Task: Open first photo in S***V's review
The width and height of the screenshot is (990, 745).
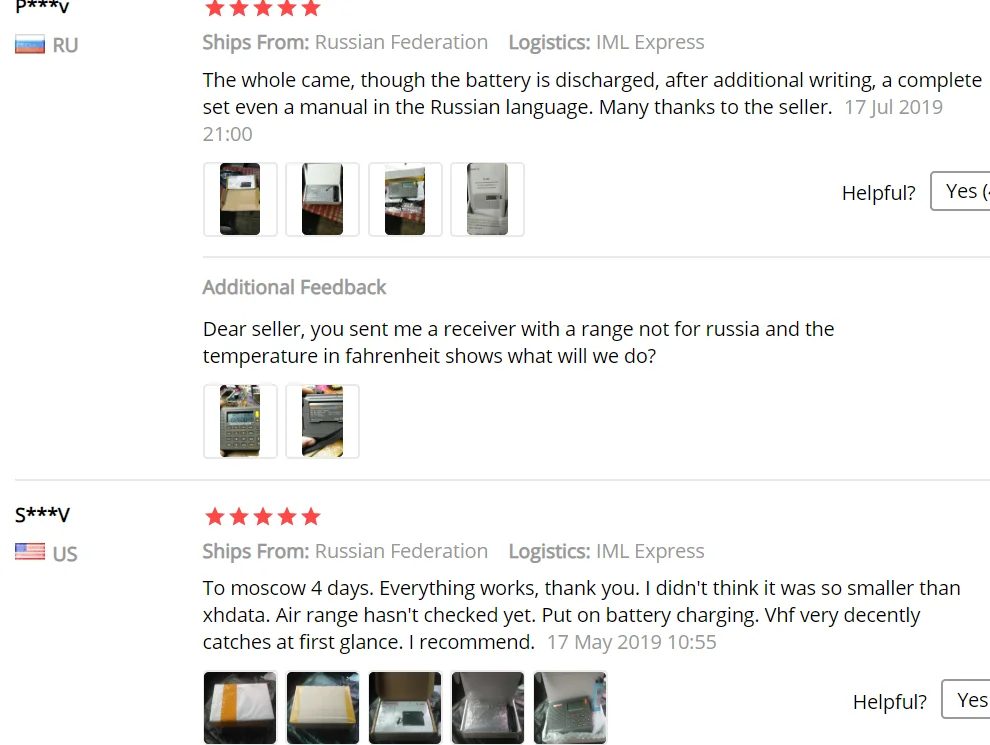Action: click(x=240, y=707)
